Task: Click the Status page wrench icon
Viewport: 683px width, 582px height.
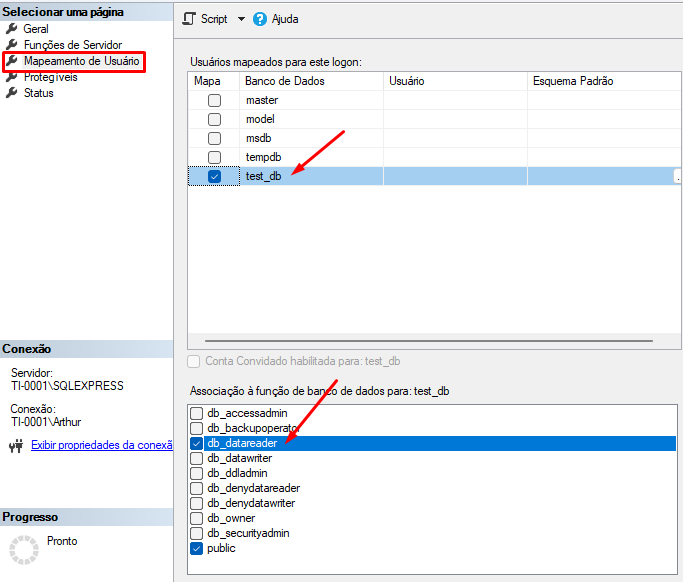Action: (x=12, y=93)
